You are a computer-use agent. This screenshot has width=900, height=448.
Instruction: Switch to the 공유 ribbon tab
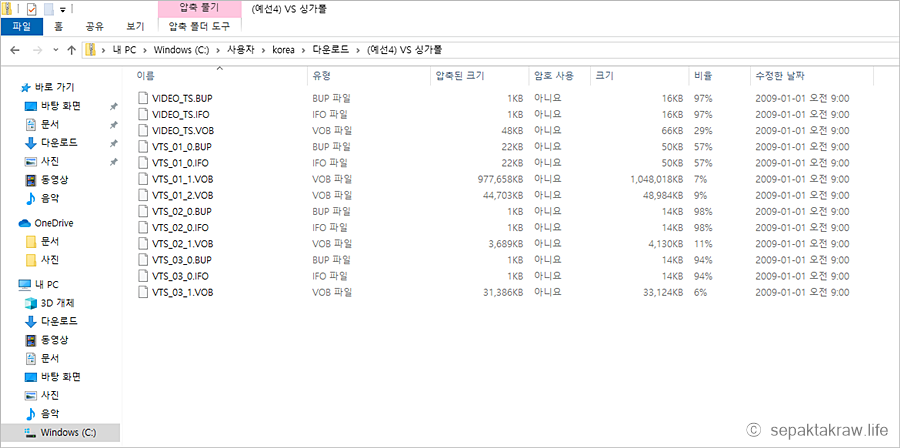pyautogui.click(x=95, y=26)
